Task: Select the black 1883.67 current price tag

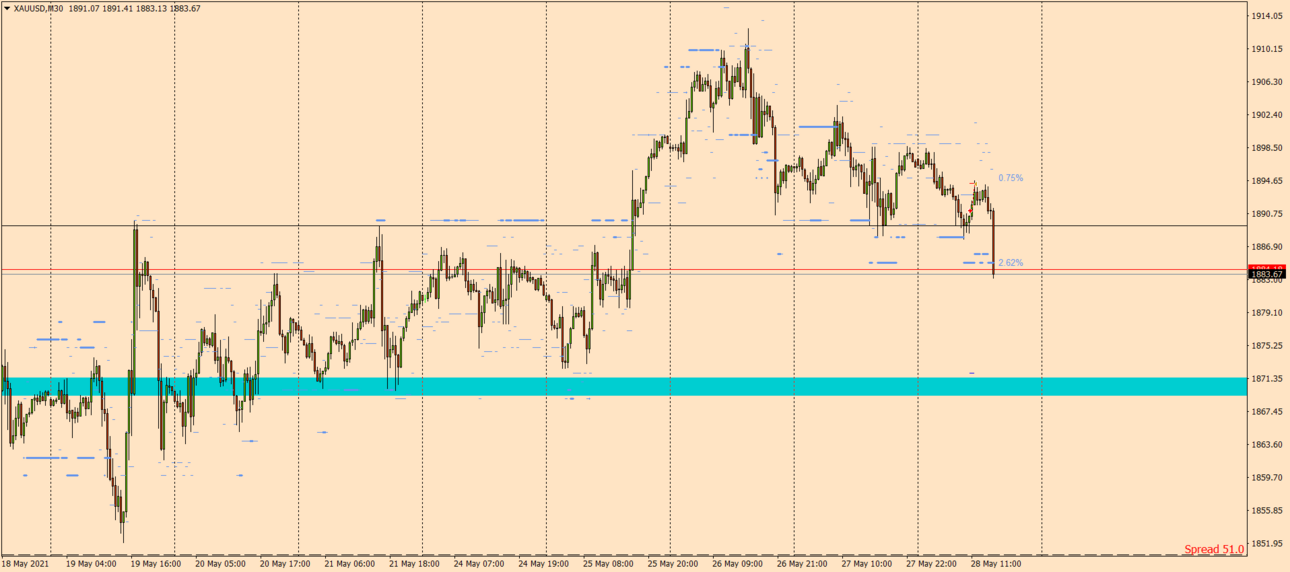Action: pyautogui.click(x=1268, y=274)
